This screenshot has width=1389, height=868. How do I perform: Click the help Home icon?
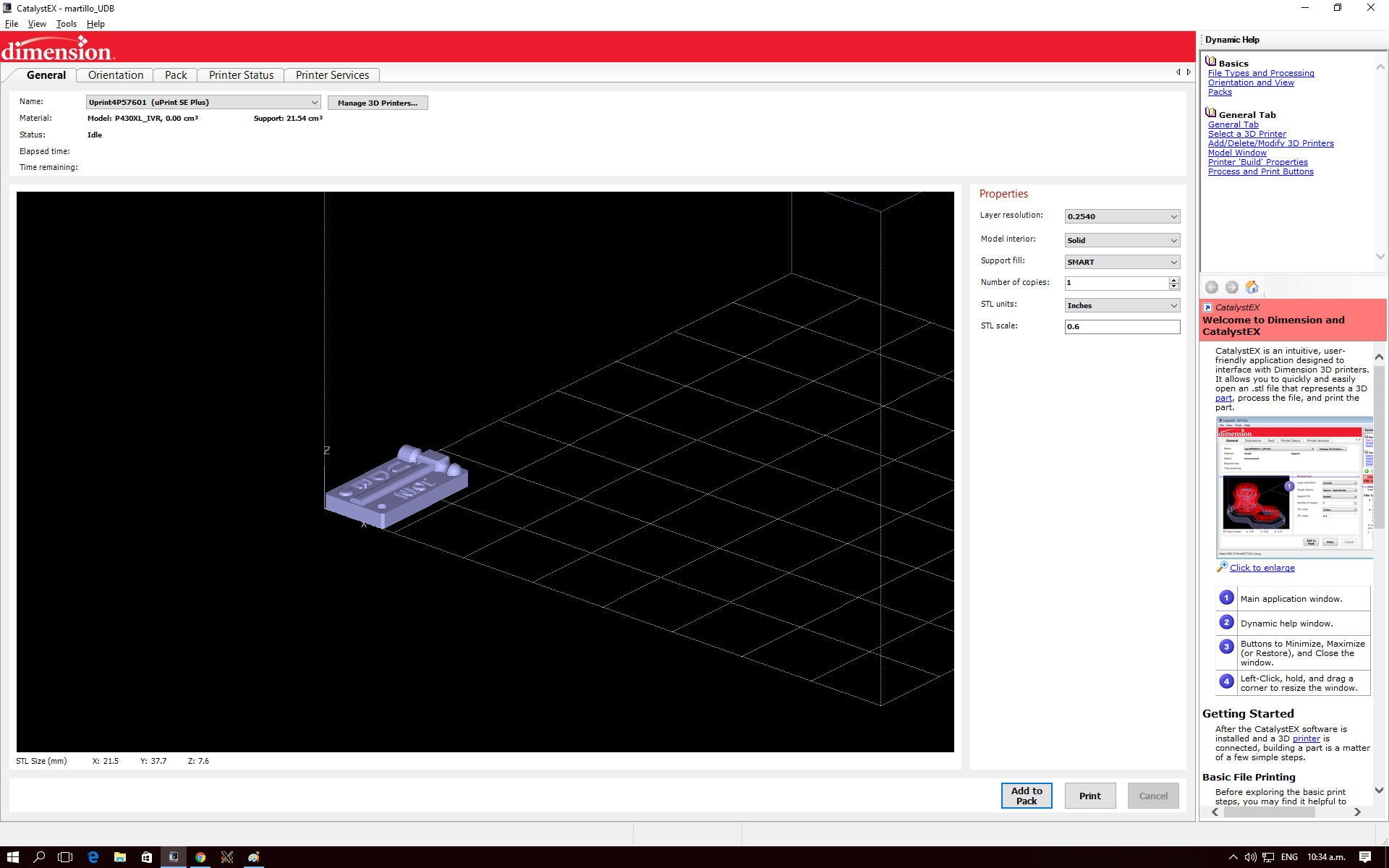coord(1252,287)
